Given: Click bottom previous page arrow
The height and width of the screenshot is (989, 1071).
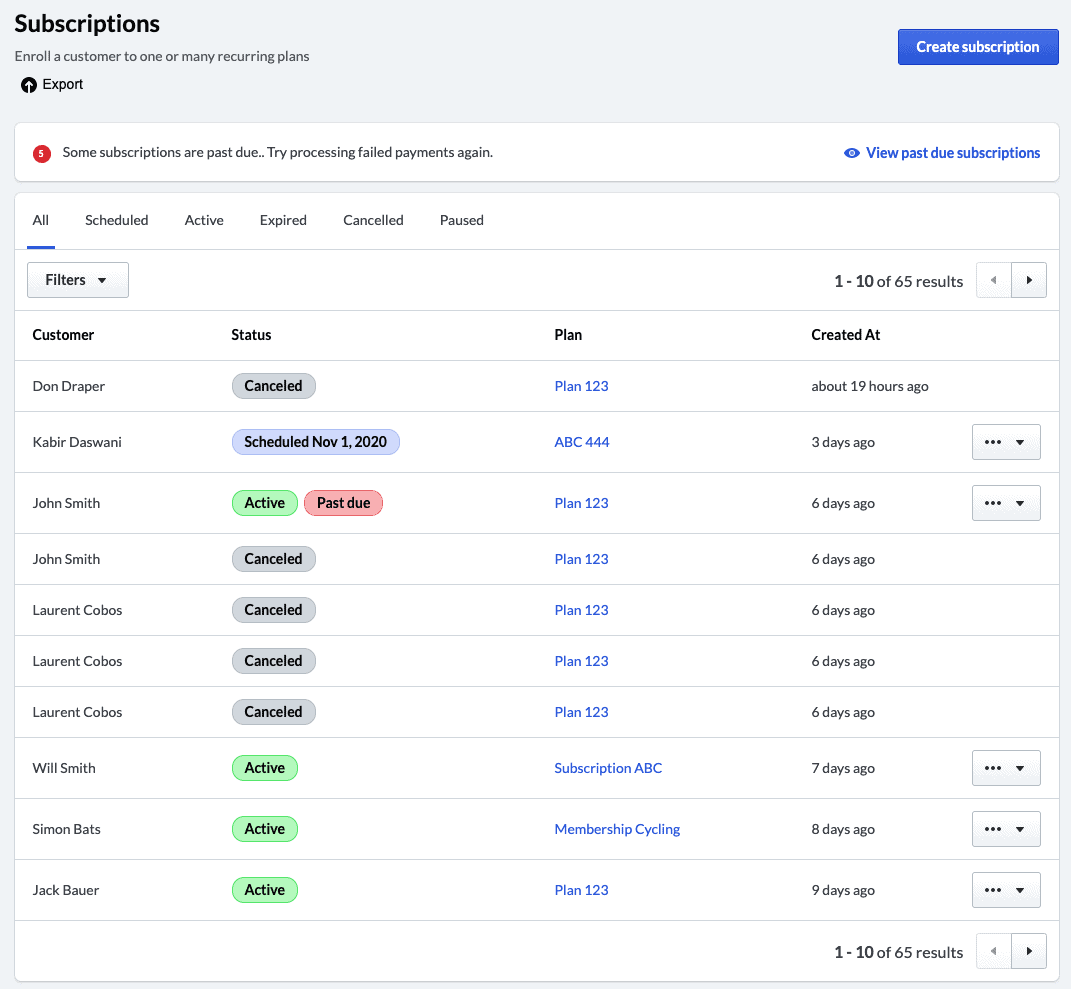Looking at the screenshot, I should click(993, 952).
